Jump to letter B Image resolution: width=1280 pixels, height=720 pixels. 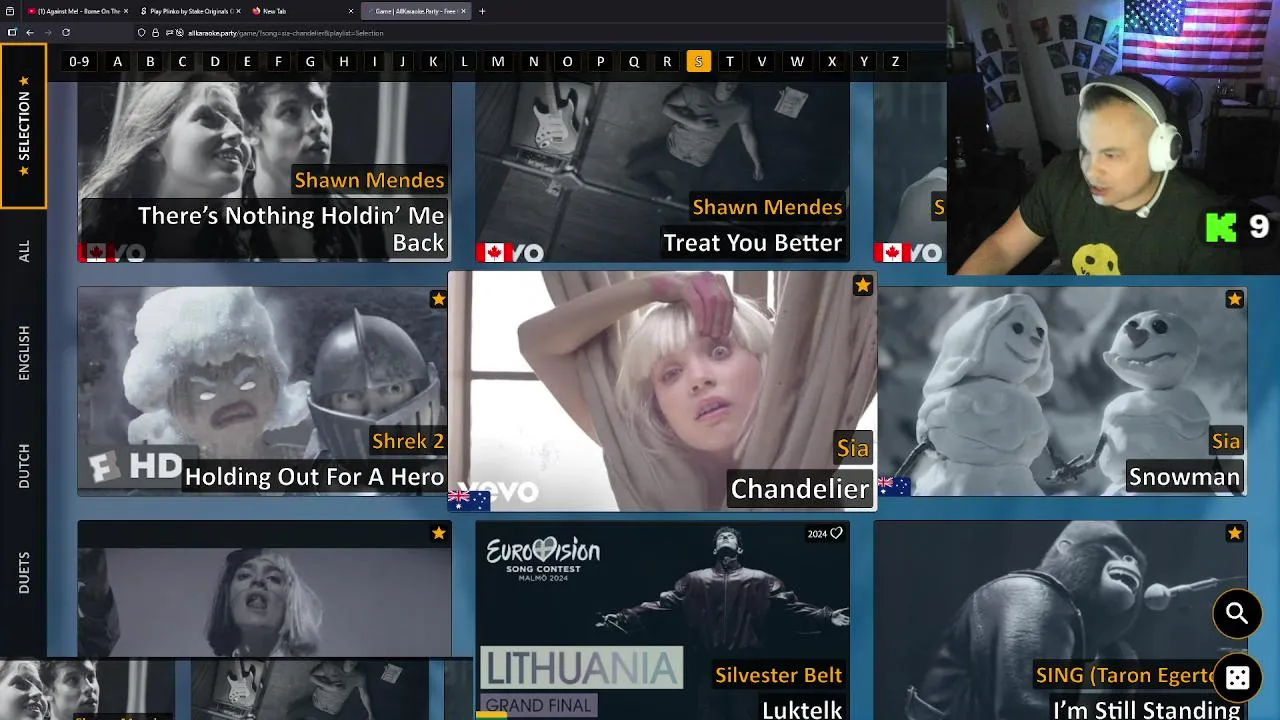click(x=150, y=62)
